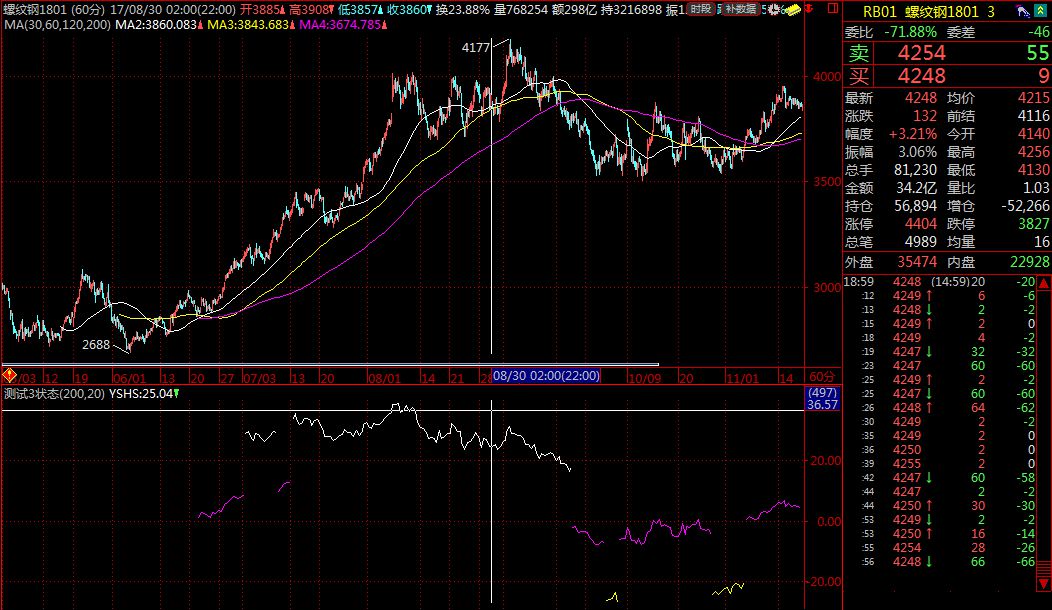Click the 均价 4215 average price
Image resolution: width=1052 pixels, height=610 pixels.
(x=1033, y=99)
